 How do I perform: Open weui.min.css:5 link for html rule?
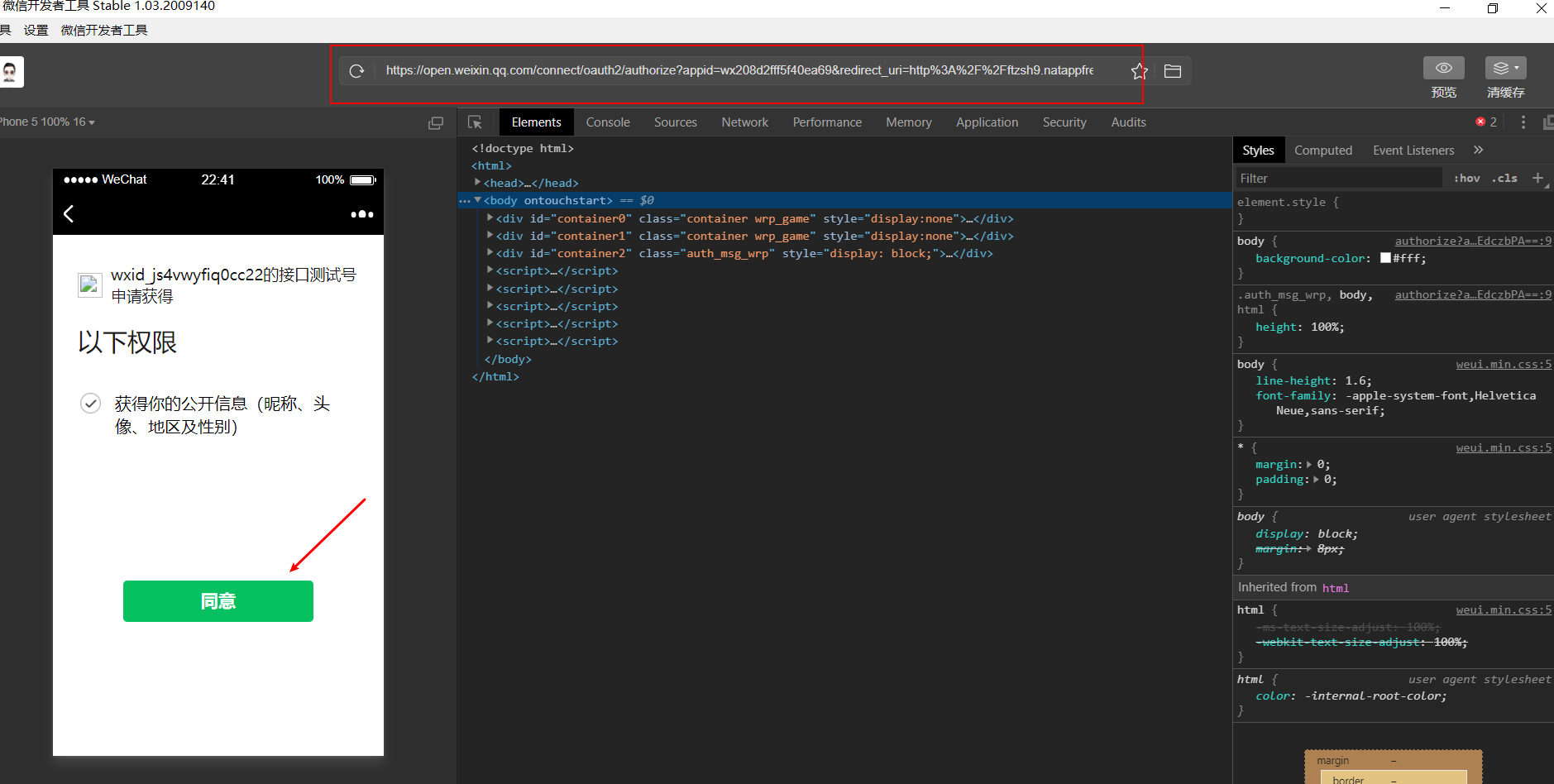[1504, 610]
